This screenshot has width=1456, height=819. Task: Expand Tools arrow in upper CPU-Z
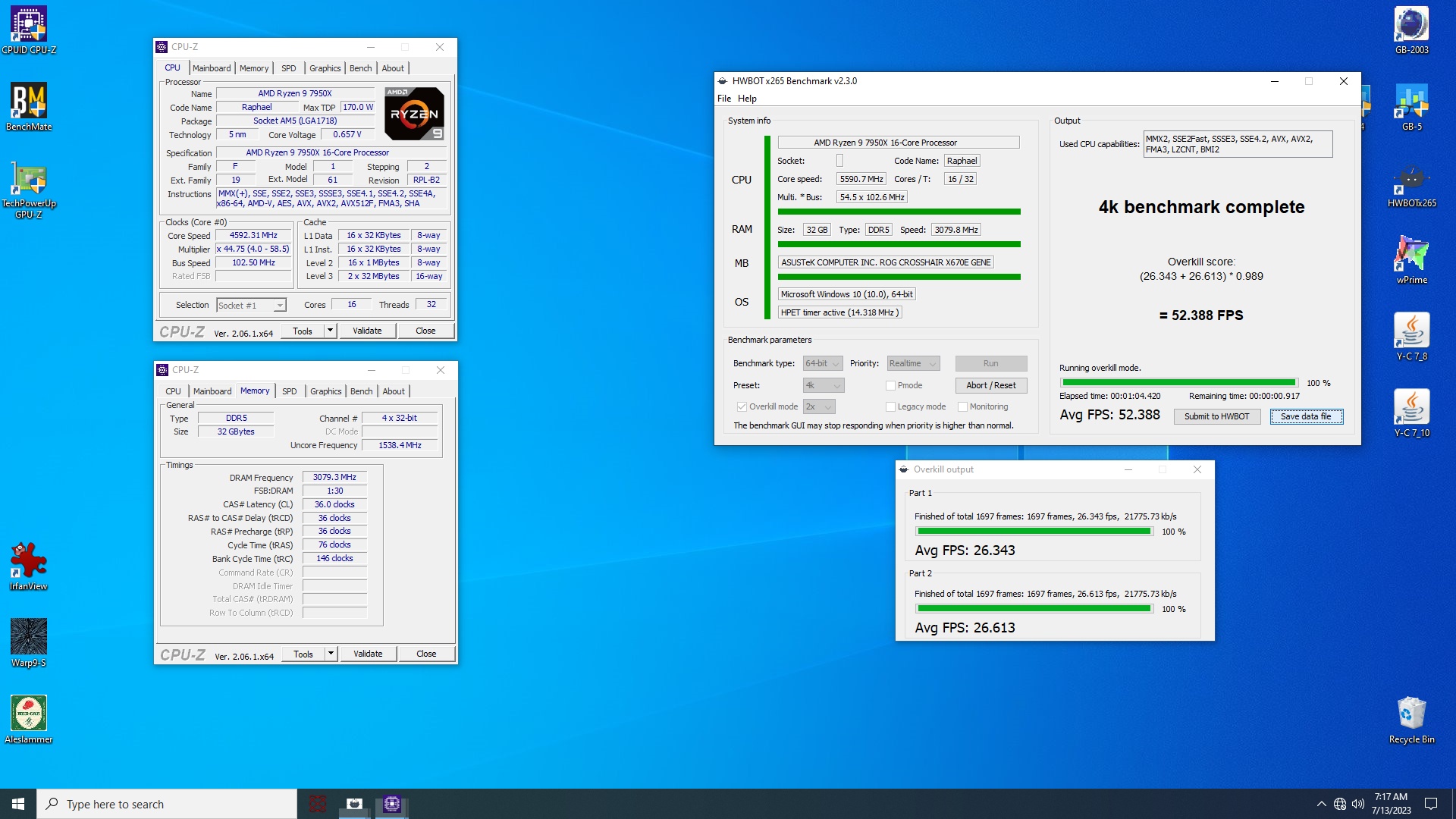330,331
